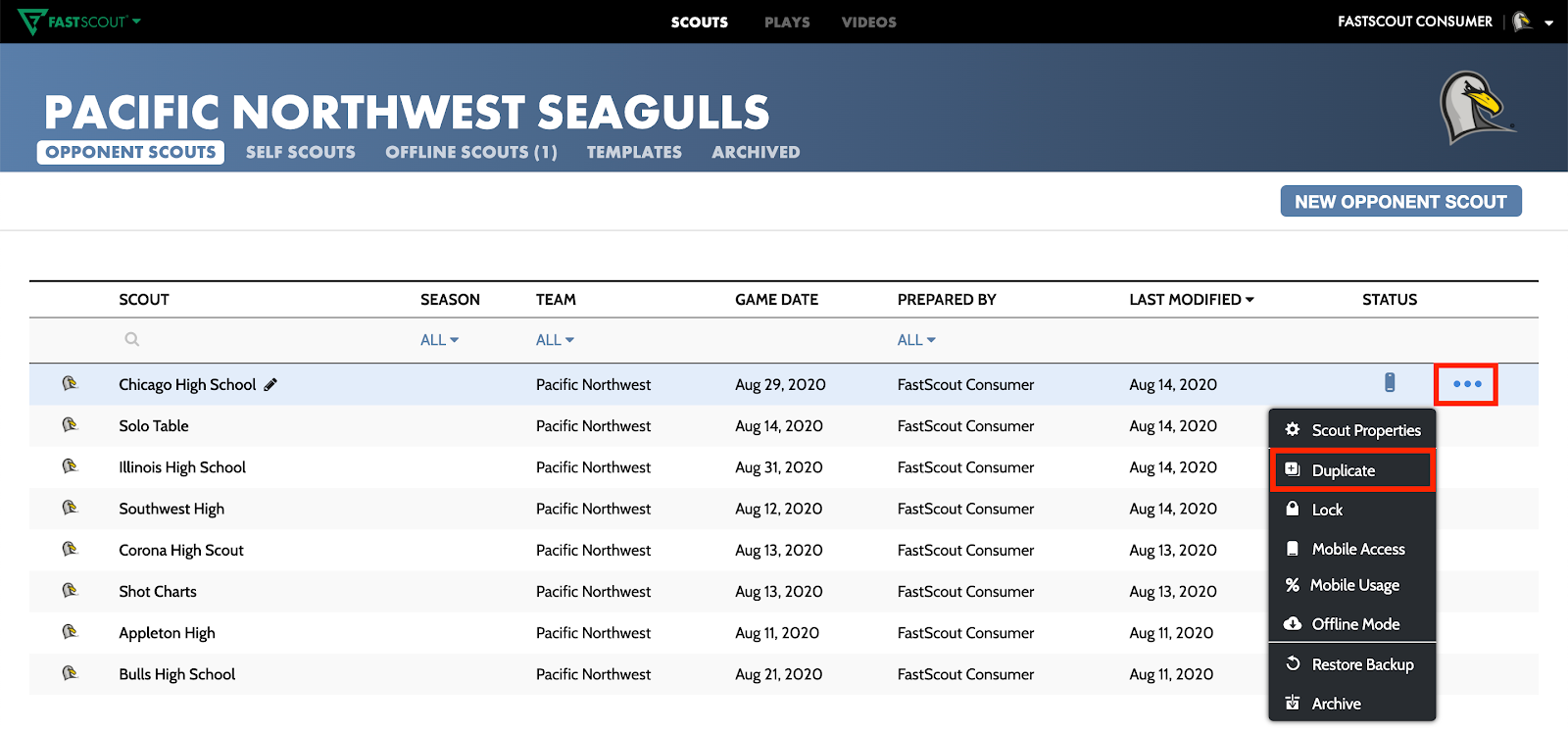Image resolution: width=1568 pixels, height=732 pixels.
Task: Switch to the OPPONENT SCOUTS tab
Action: [x=130, y=152]
